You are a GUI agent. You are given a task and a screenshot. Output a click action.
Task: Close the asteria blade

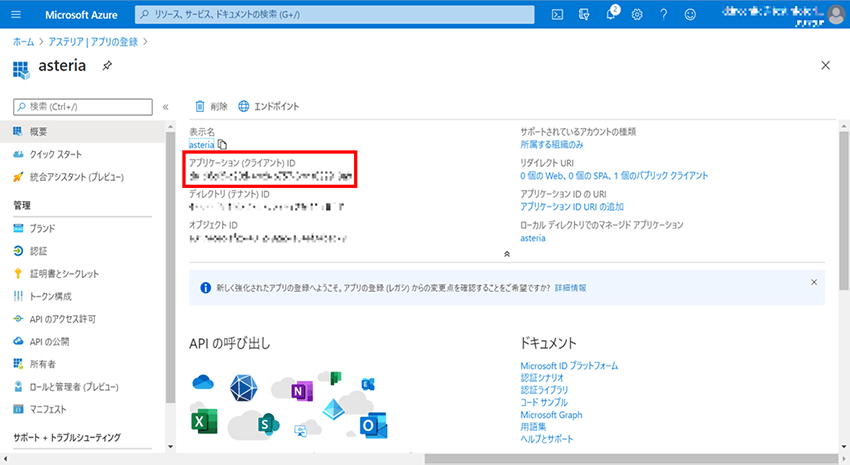tap(825, 66)
